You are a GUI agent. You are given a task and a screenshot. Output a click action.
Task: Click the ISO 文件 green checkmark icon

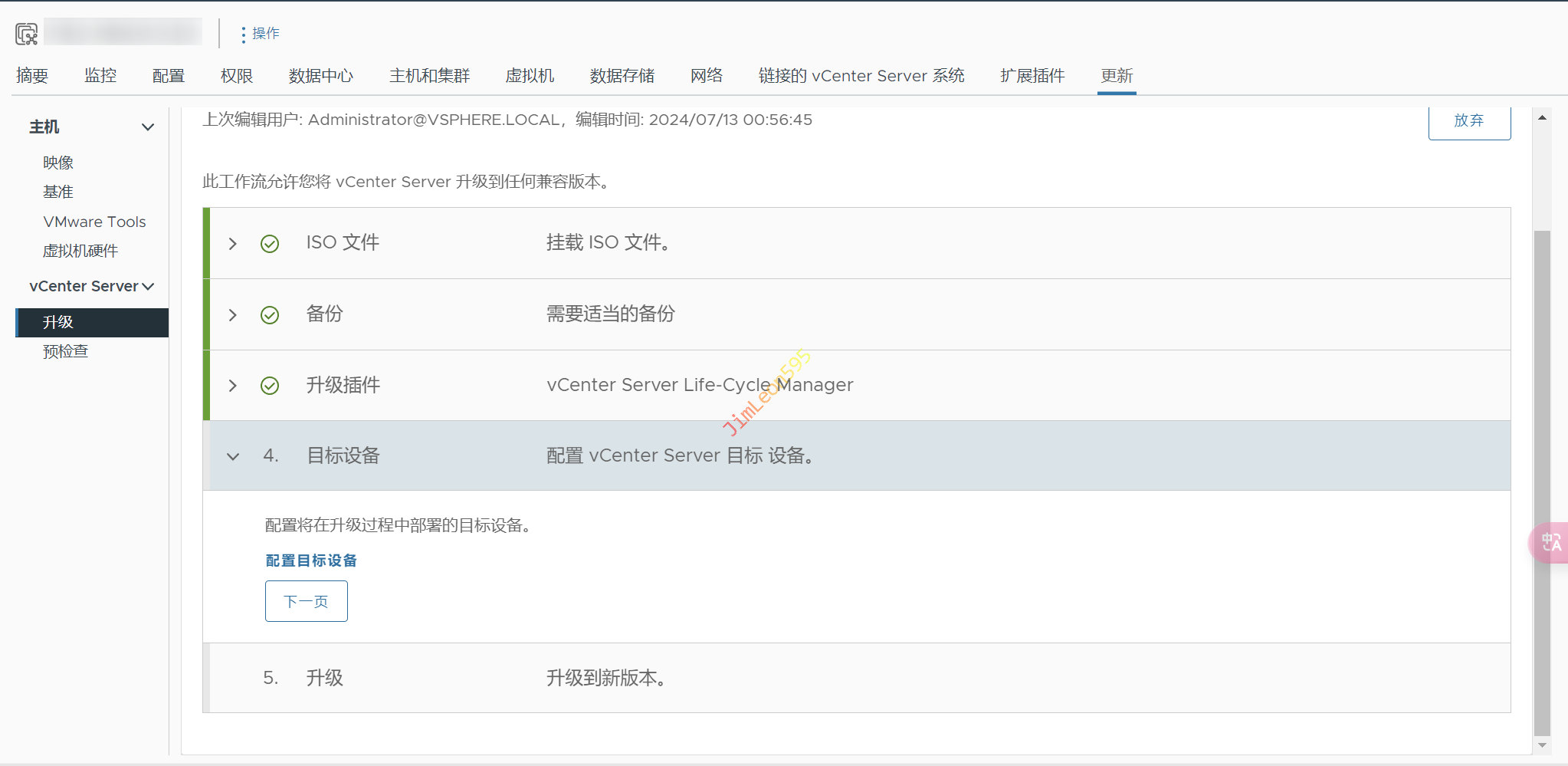pos(270,244)
